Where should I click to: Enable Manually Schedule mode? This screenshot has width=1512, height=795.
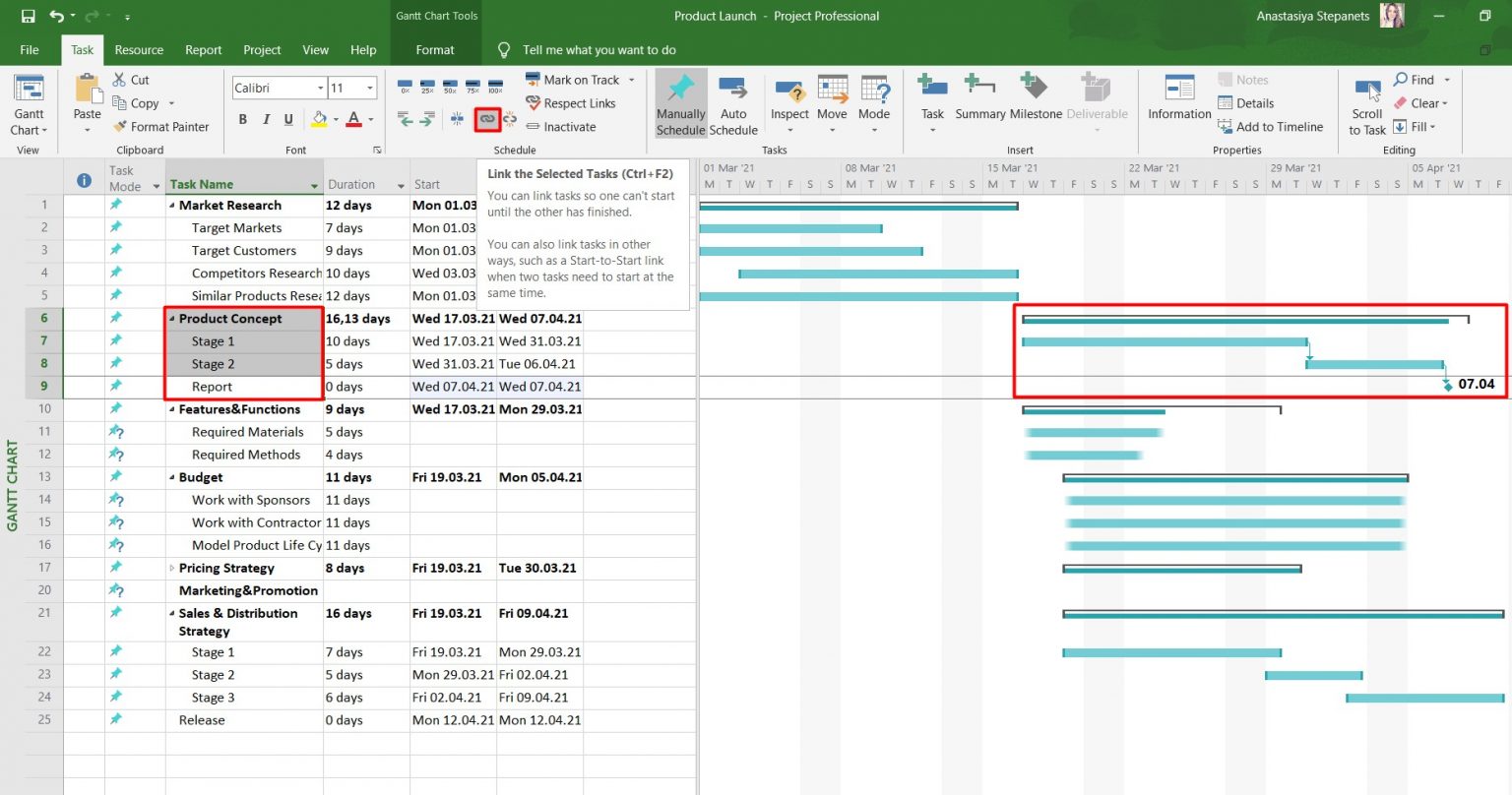680,103
